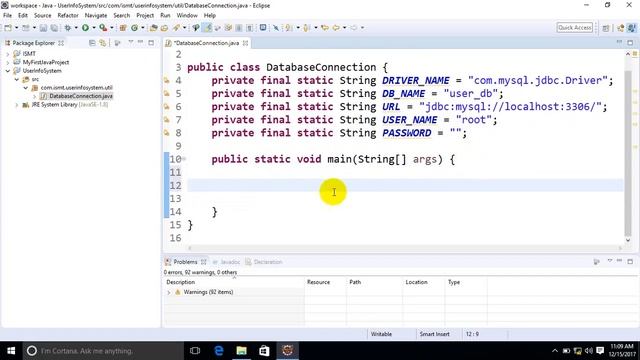Switch to the Java EE perspective icon
The image size is (640, 360).
621,28
